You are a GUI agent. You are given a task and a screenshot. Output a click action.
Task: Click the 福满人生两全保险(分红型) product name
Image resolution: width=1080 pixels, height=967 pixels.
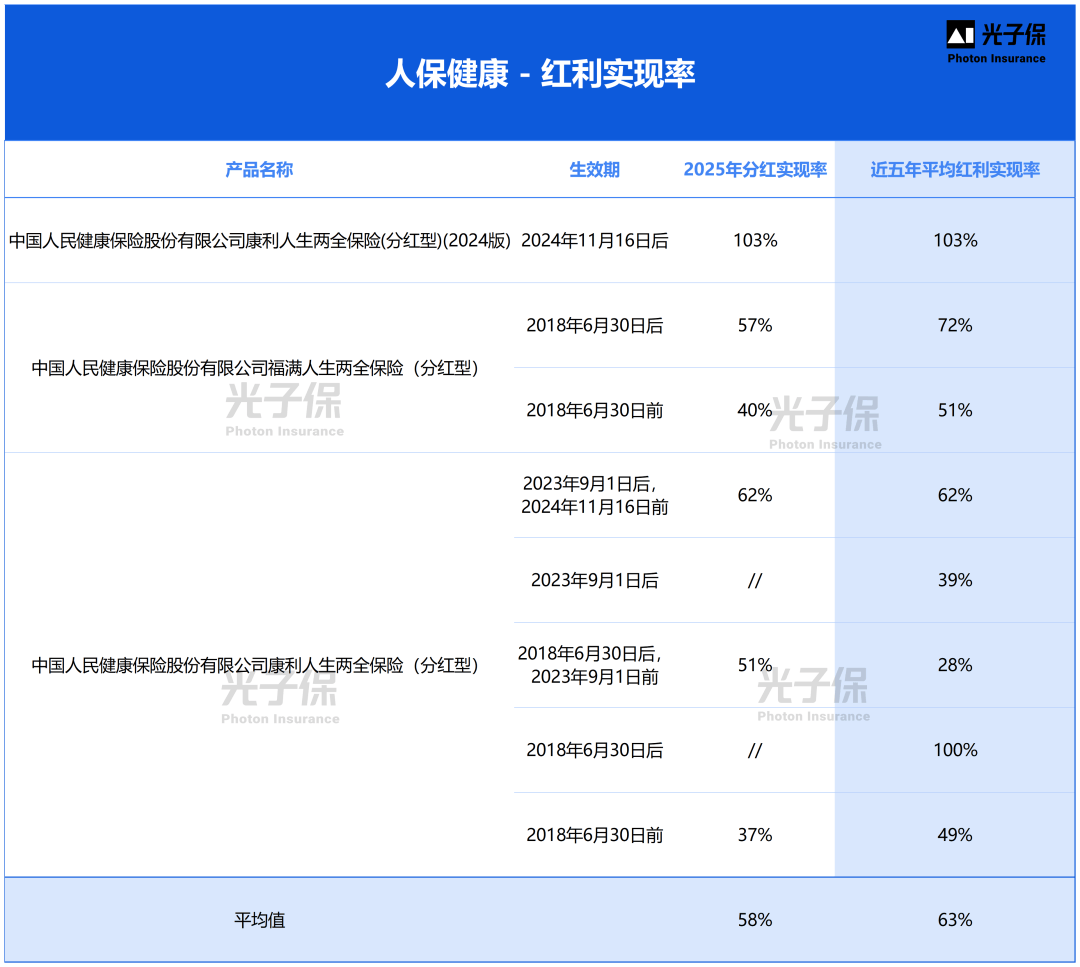pyautogui.click(x=256, y=368)
